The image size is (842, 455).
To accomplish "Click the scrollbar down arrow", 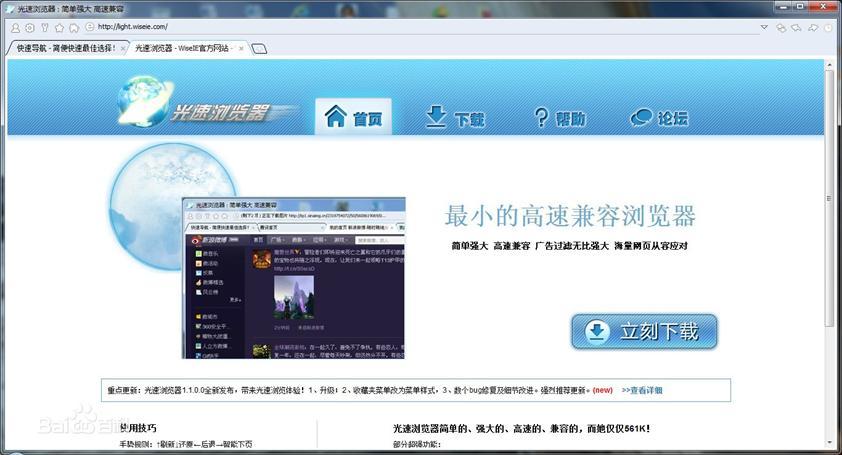I will tap(829, 443).
